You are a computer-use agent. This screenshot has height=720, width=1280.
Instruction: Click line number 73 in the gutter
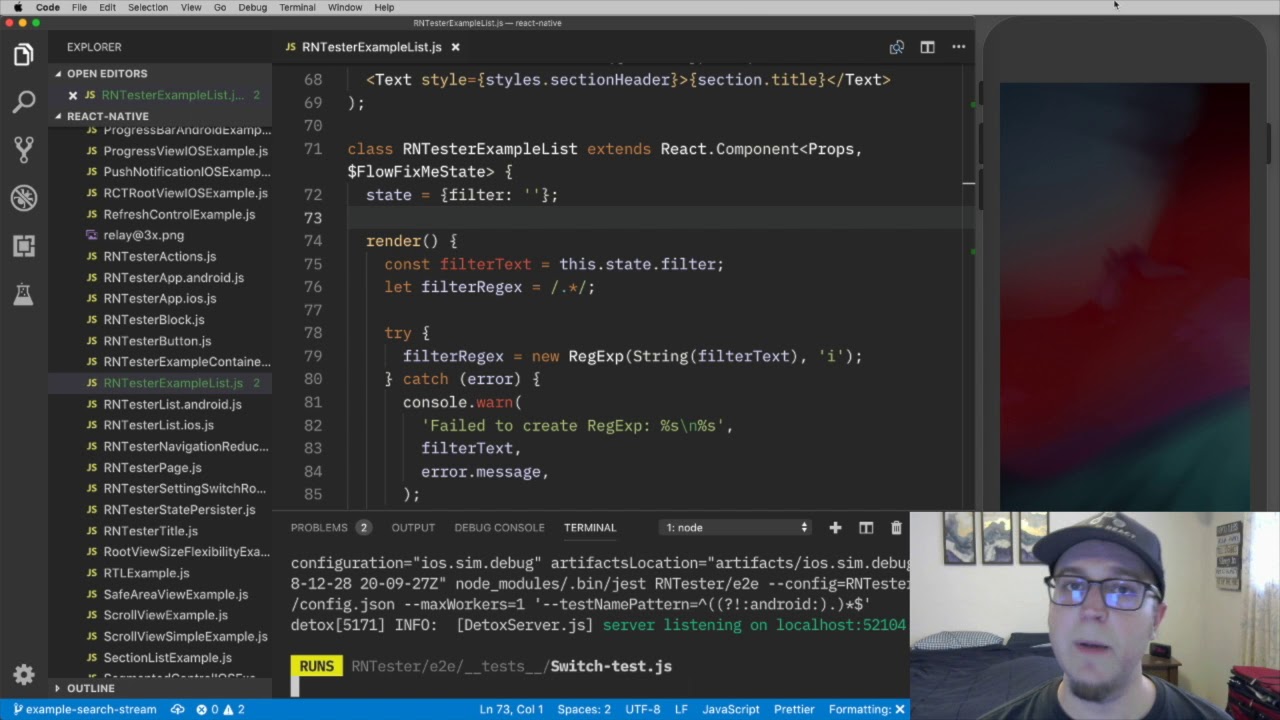312,218
